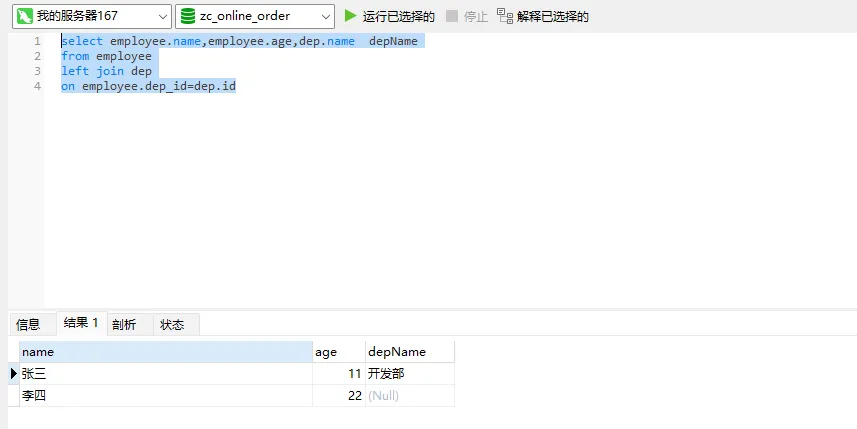Expand the 我的服务器167 connection dropdown arrow
857x429 pixels.
pos(162,16)
